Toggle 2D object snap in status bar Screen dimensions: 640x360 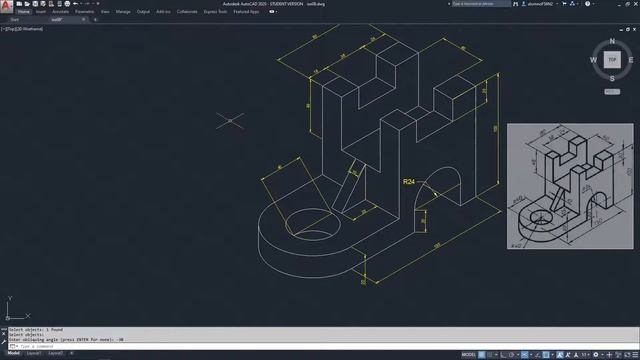pyautogui.click(x=545, y=355)
